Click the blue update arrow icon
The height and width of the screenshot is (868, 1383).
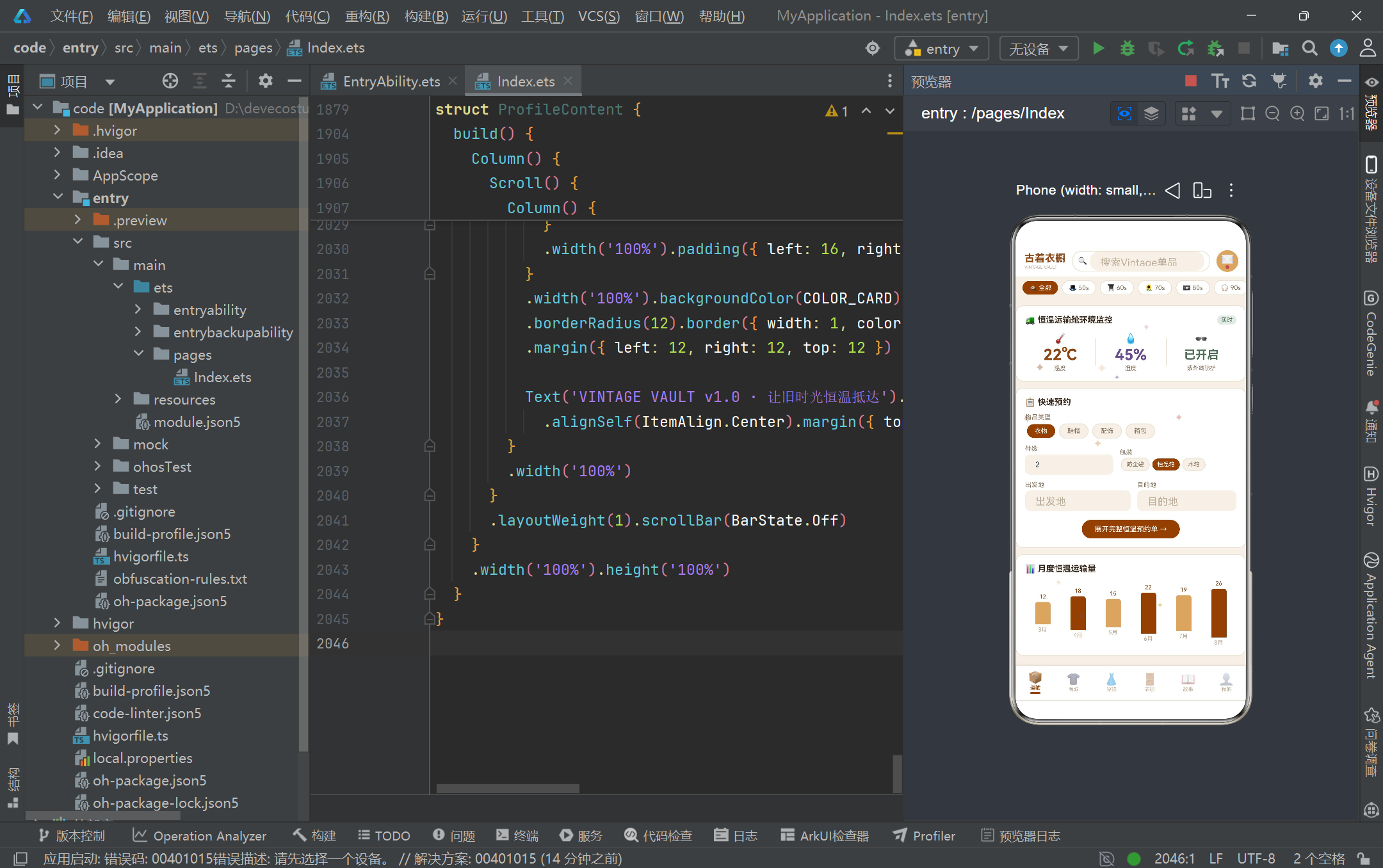(1338, 48)
